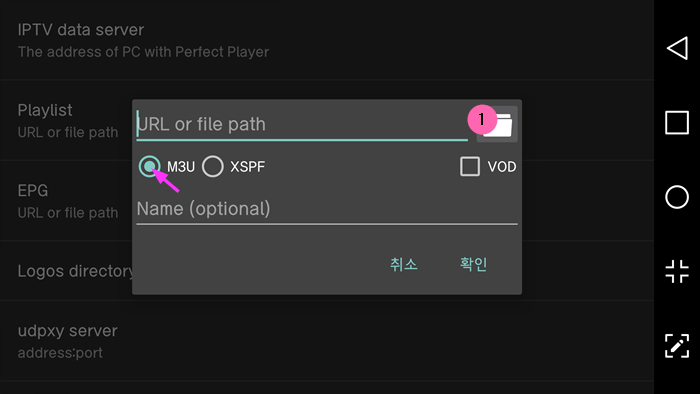
Task: Click the screenshot edit pencil icon
Action: [x=677, y=345]
